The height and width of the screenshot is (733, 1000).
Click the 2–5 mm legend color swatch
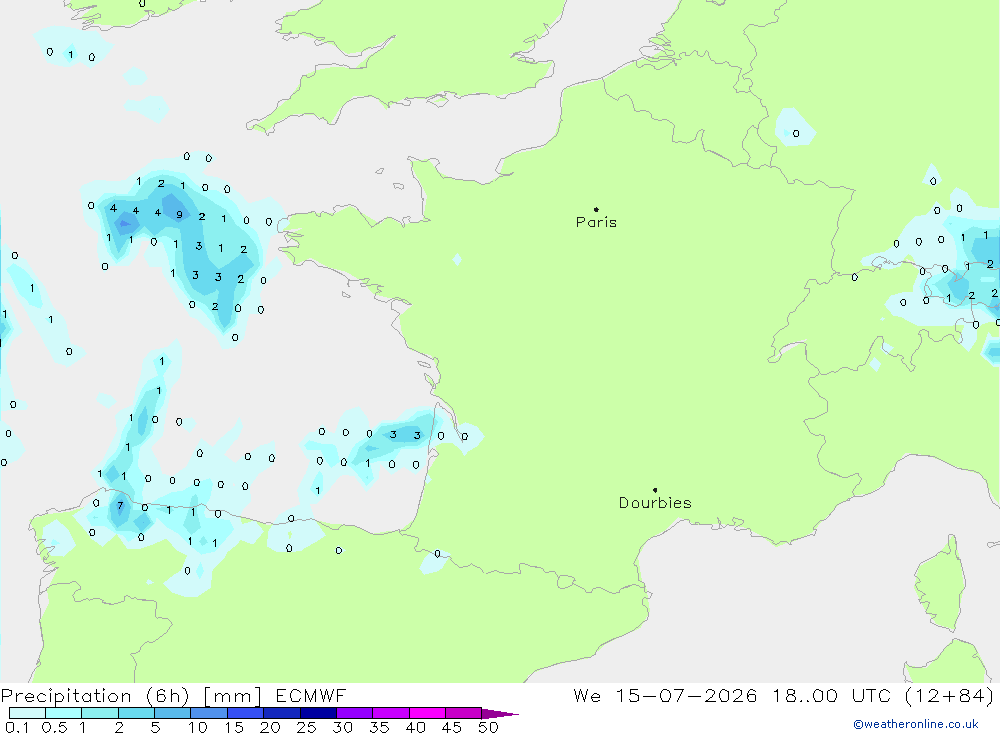point(136,713)
